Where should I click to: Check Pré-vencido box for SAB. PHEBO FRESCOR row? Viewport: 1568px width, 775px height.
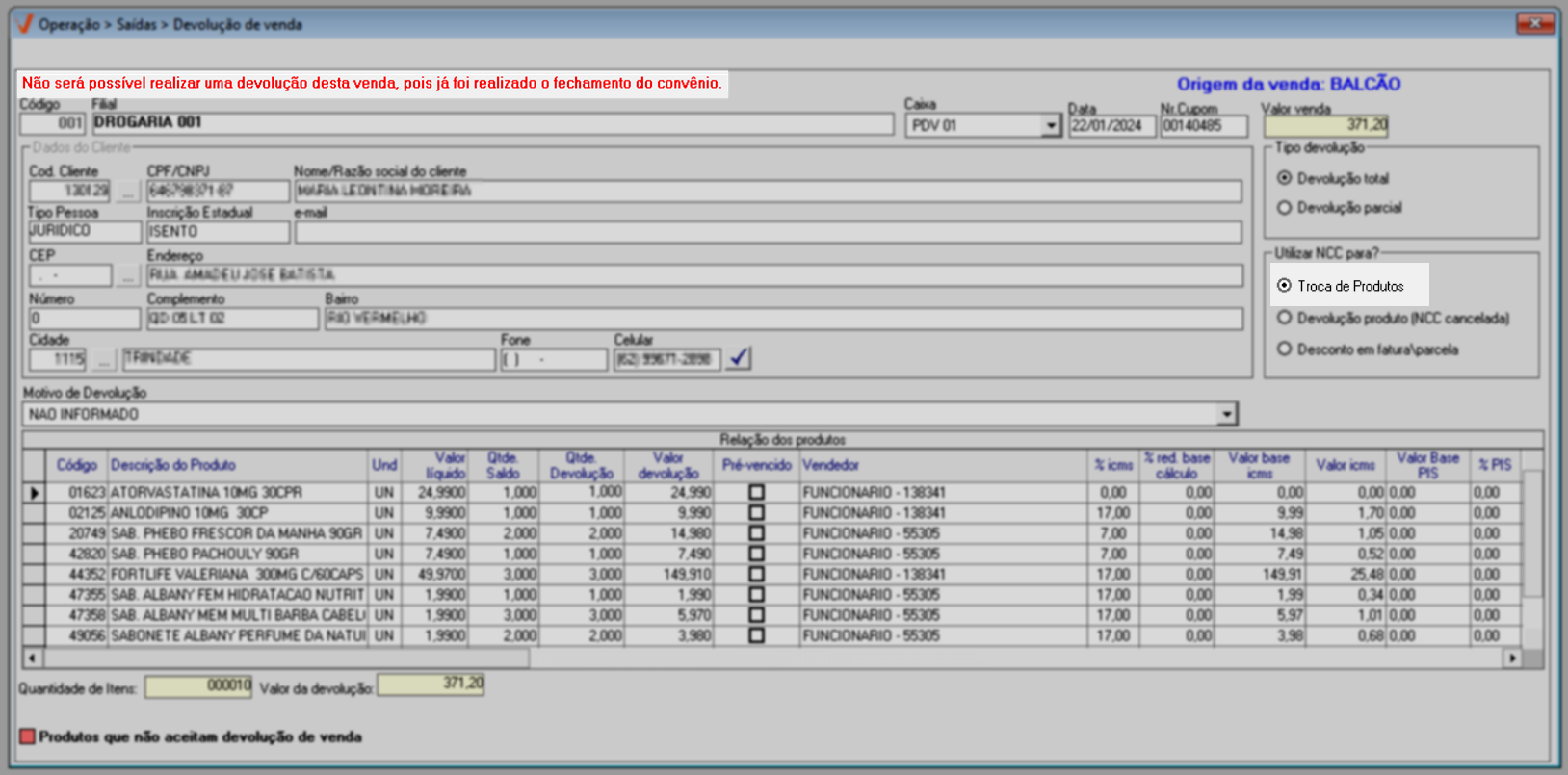click(756, 533)
